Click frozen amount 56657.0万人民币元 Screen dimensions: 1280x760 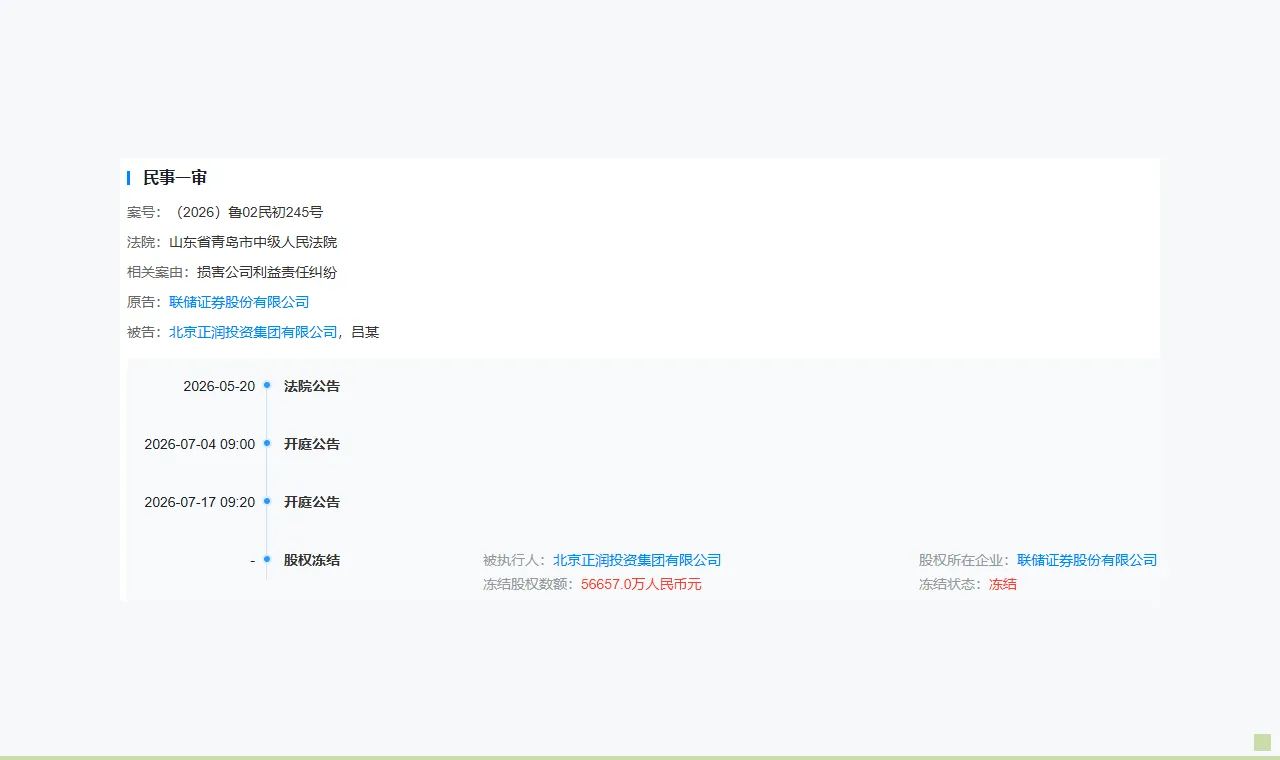click(x=641, y=584)
